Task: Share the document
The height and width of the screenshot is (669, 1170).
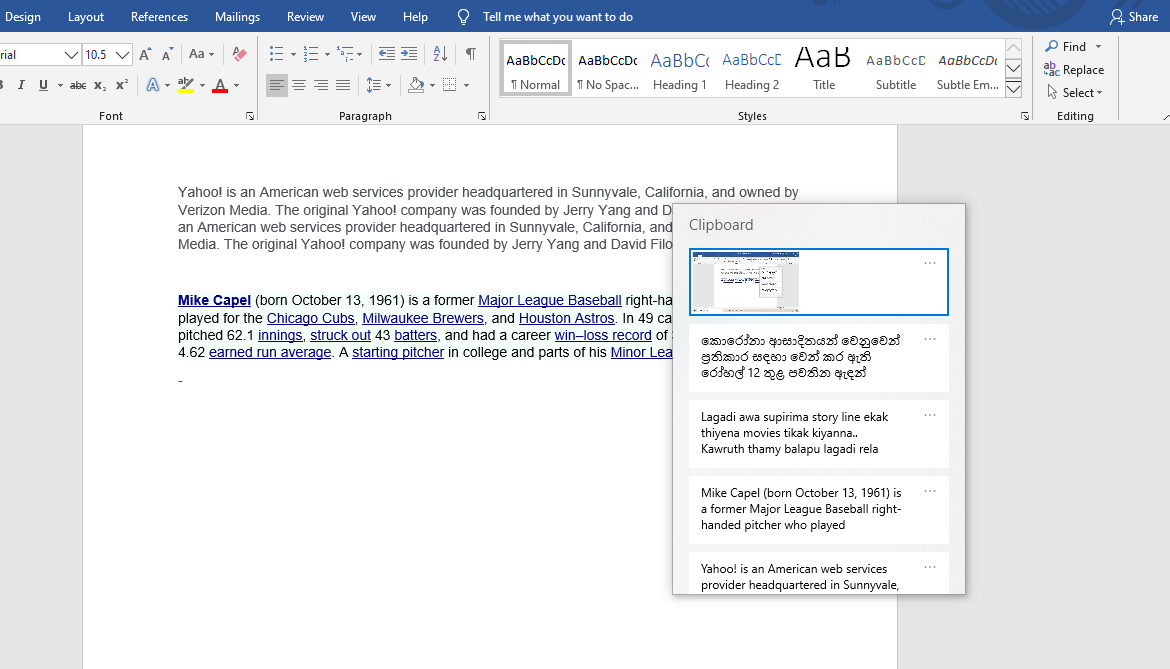Action: coord(1134,16)
